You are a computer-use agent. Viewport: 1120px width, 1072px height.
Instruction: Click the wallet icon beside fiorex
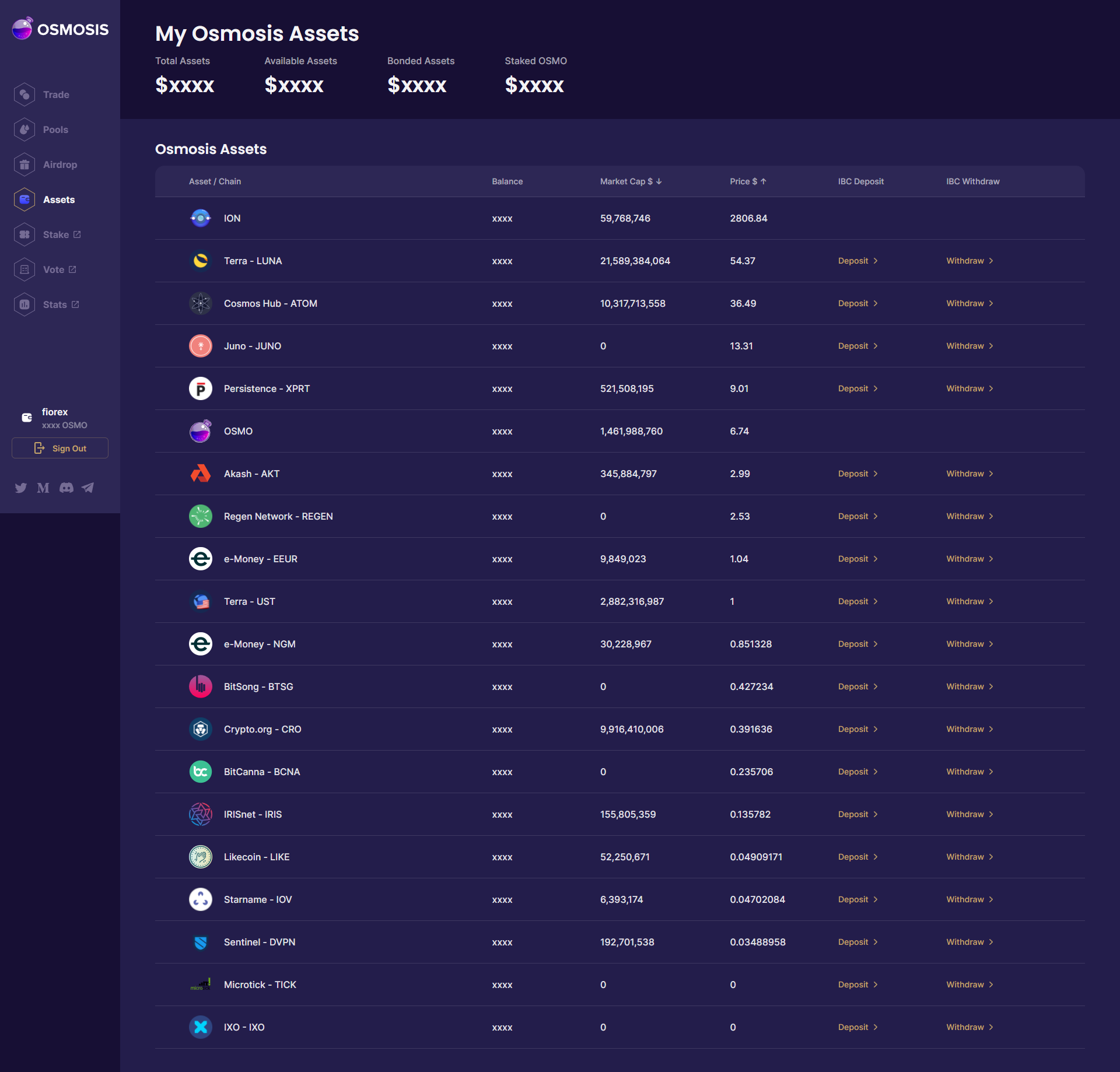[x=27, y=418]
